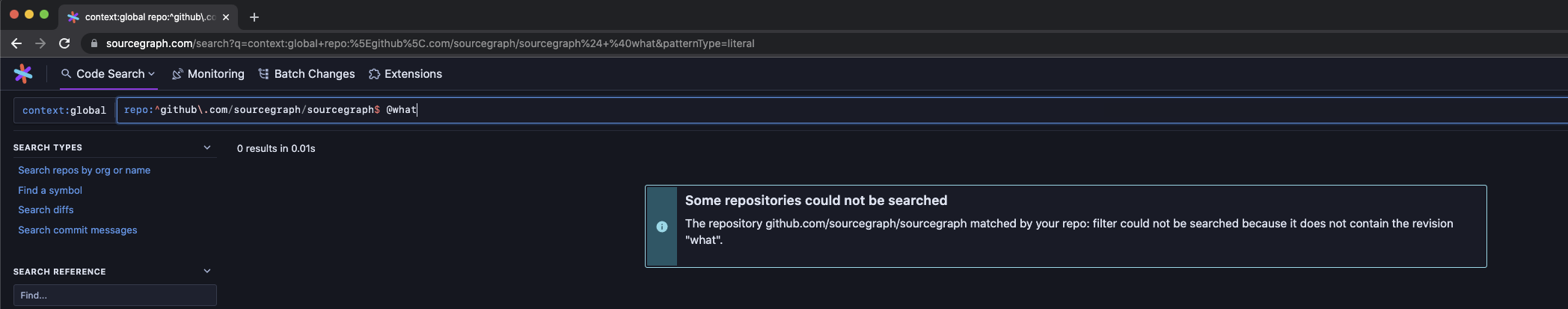
Task: Open the Code Search dropdown menu
Action: point(108,74)
